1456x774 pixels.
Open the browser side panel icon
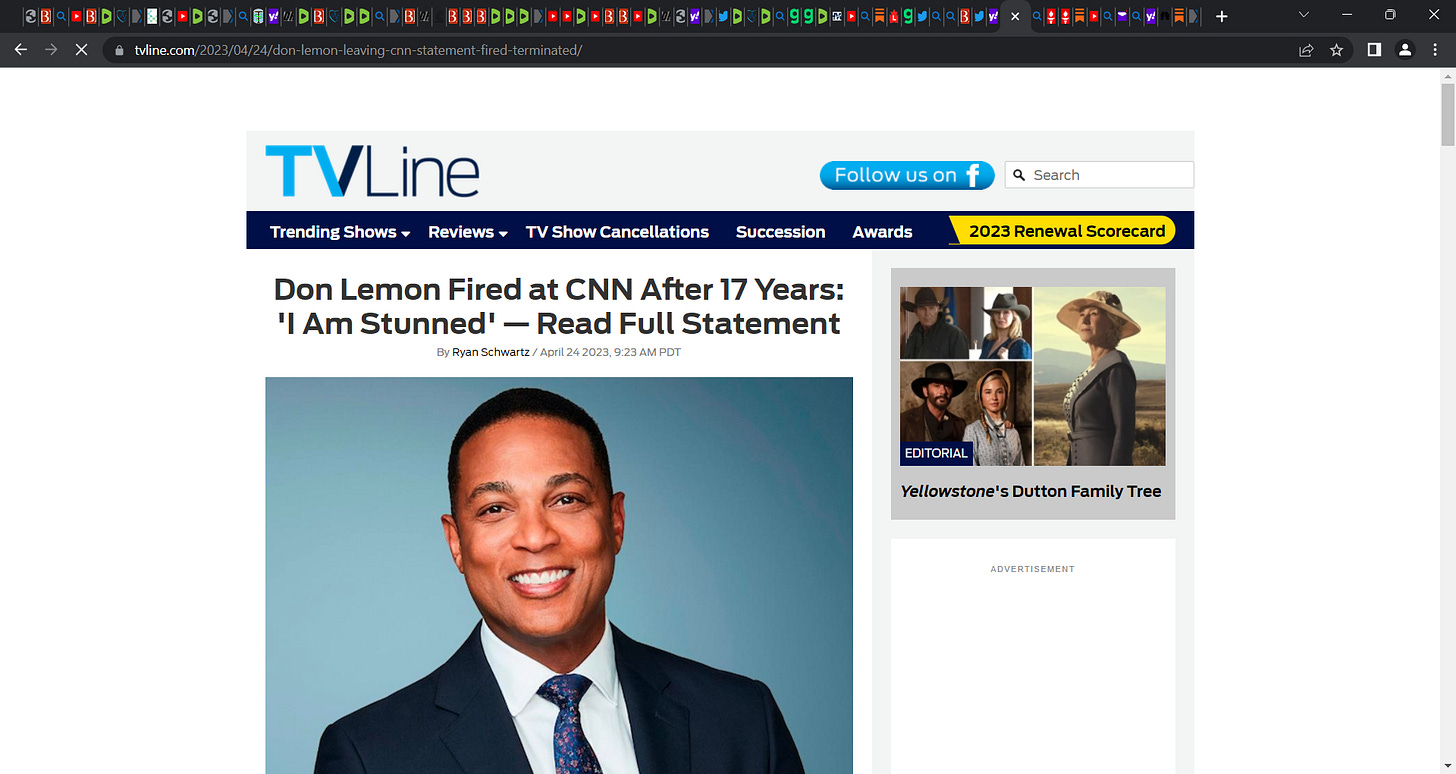(x=1374, y=50)
